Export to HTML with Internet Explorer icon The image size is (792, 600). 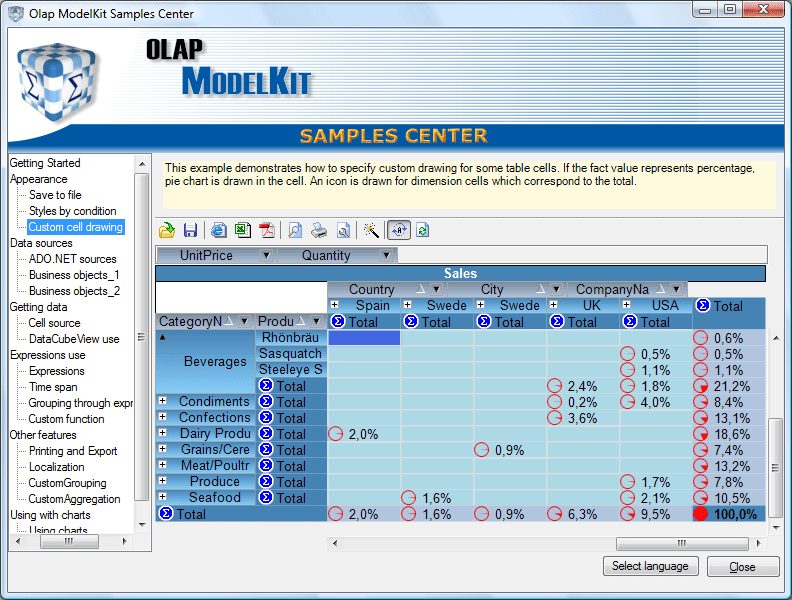point(218,230)
